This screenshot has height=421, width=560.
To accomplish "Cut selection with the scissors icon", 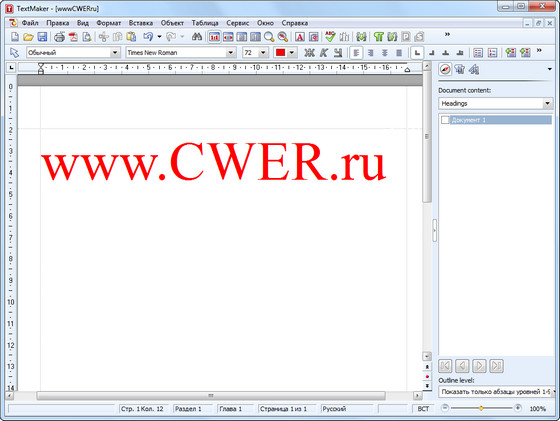I will [x=104, y=37].
